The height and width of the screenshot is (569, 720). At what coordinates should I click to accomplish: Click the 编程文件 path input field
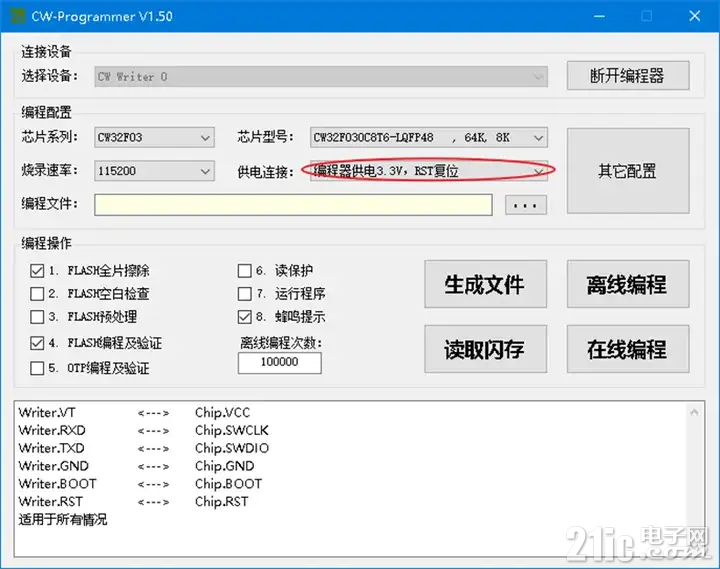(x=293, y=205)
